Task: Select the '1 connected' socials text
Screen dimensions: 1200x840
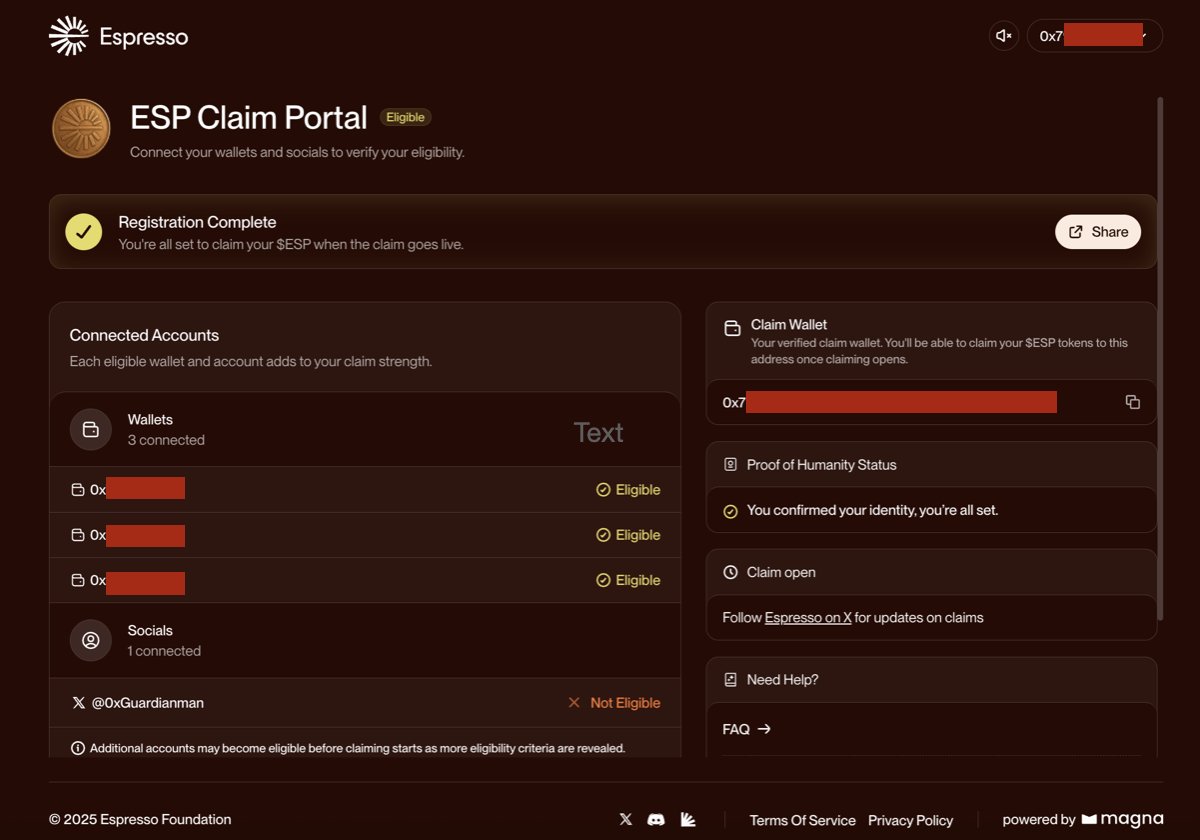Action: [164, 651]
